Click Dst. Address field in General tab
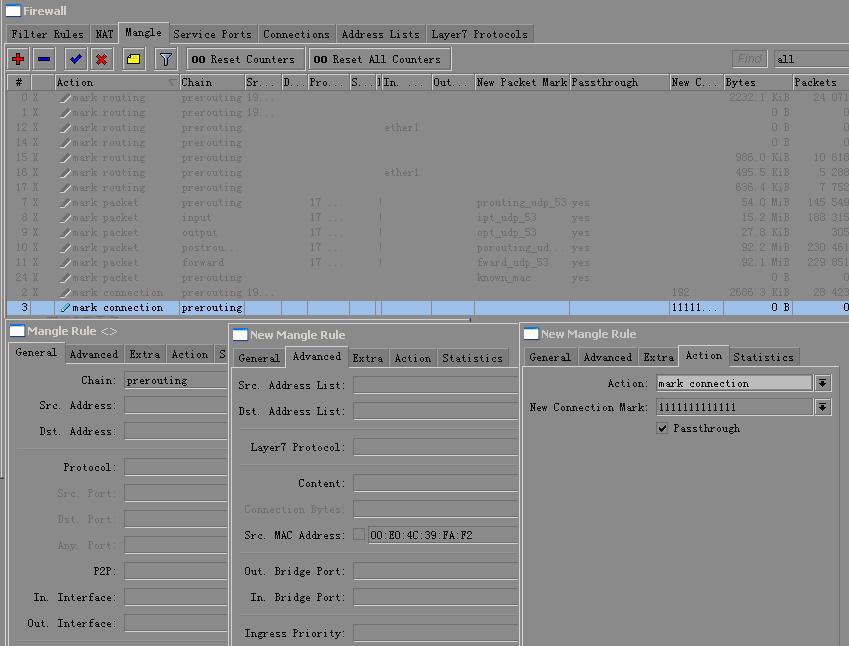Viewport: 849px width, 646px height. [x=175, y=432]
